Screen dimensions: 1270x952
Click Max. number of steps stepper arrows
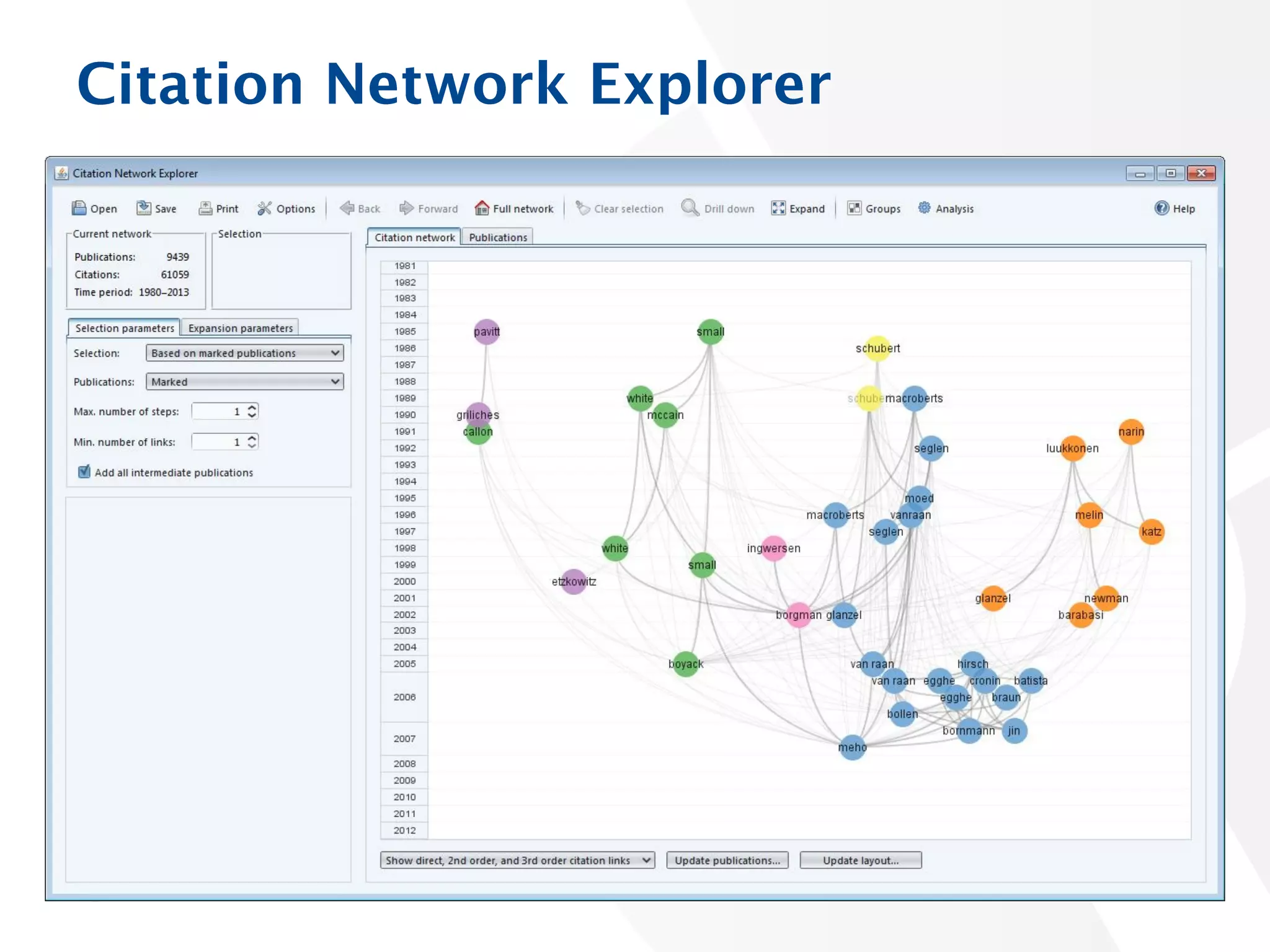pyautogui.click(x=252, y=411)
